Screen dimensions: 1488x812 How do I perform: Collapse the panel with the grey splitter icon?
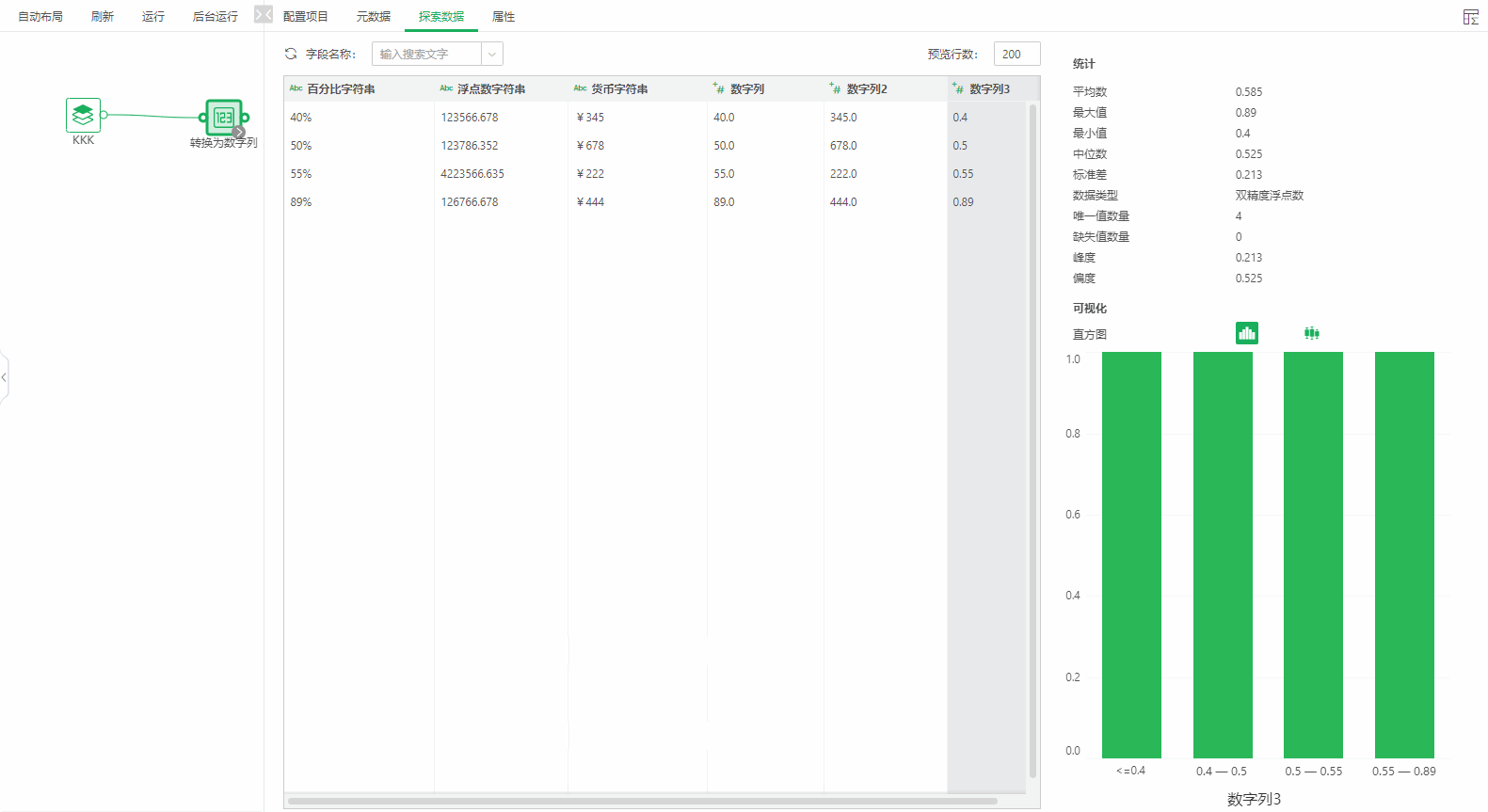pos(263,15)
